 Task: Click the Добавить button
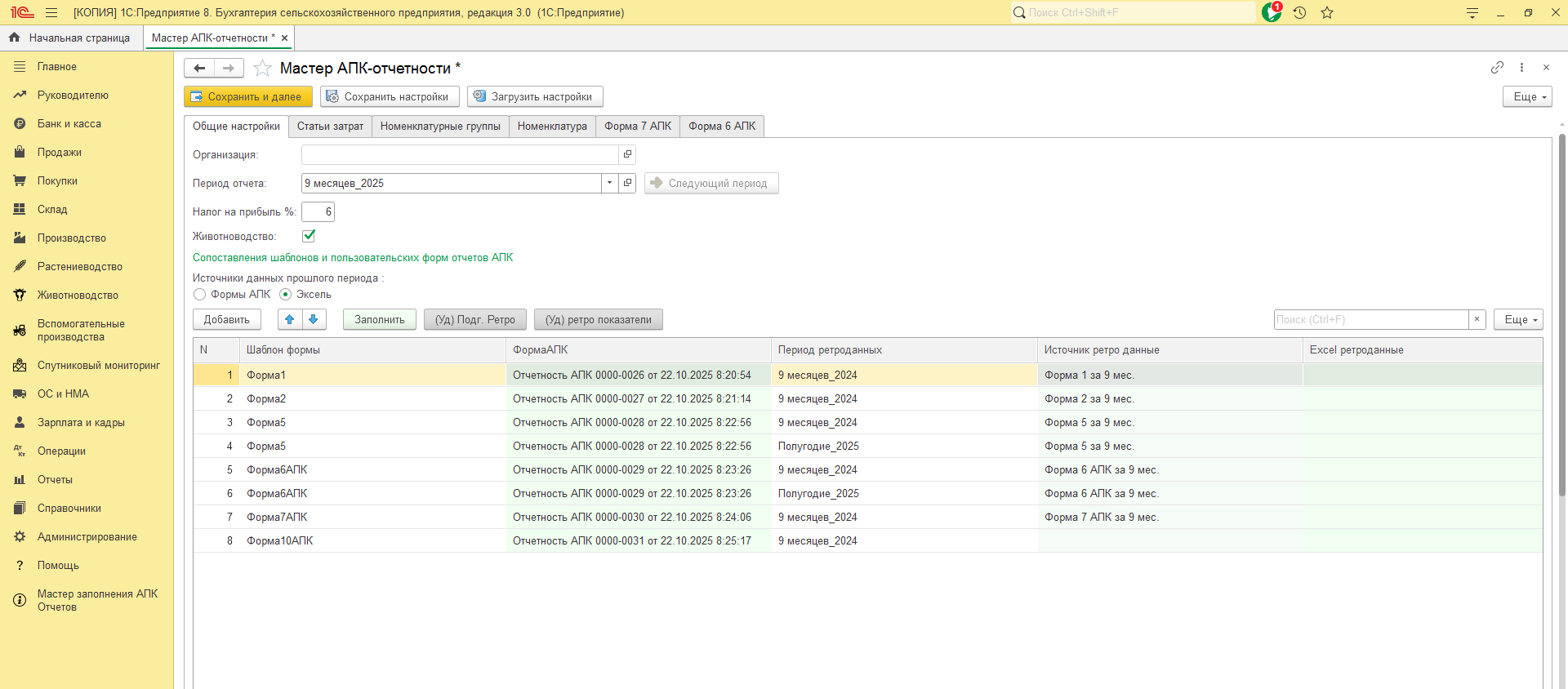click(x=227, y=320)
